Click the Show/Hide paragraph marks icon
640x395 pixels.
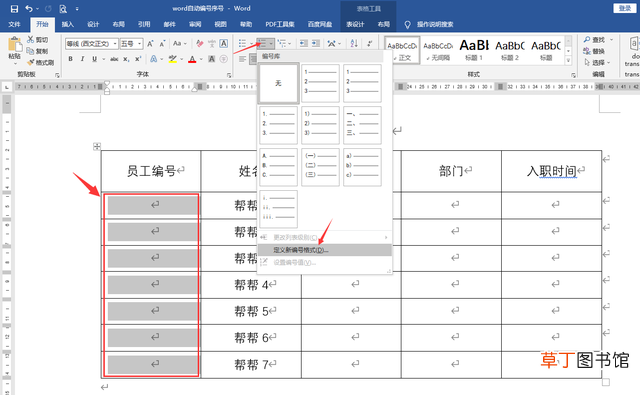pos(369,43)
